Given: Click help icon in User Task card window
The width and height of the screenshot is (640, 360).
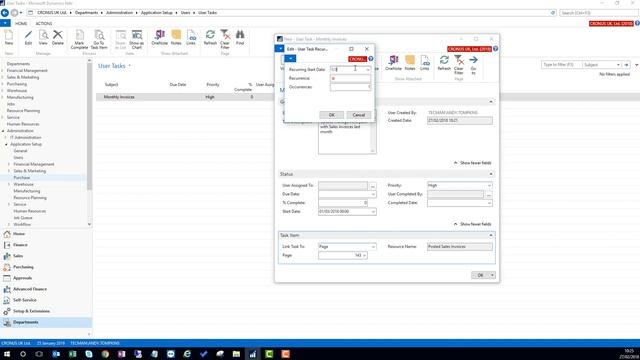Looking at the screenshot, I should click(x=496, y=49).
